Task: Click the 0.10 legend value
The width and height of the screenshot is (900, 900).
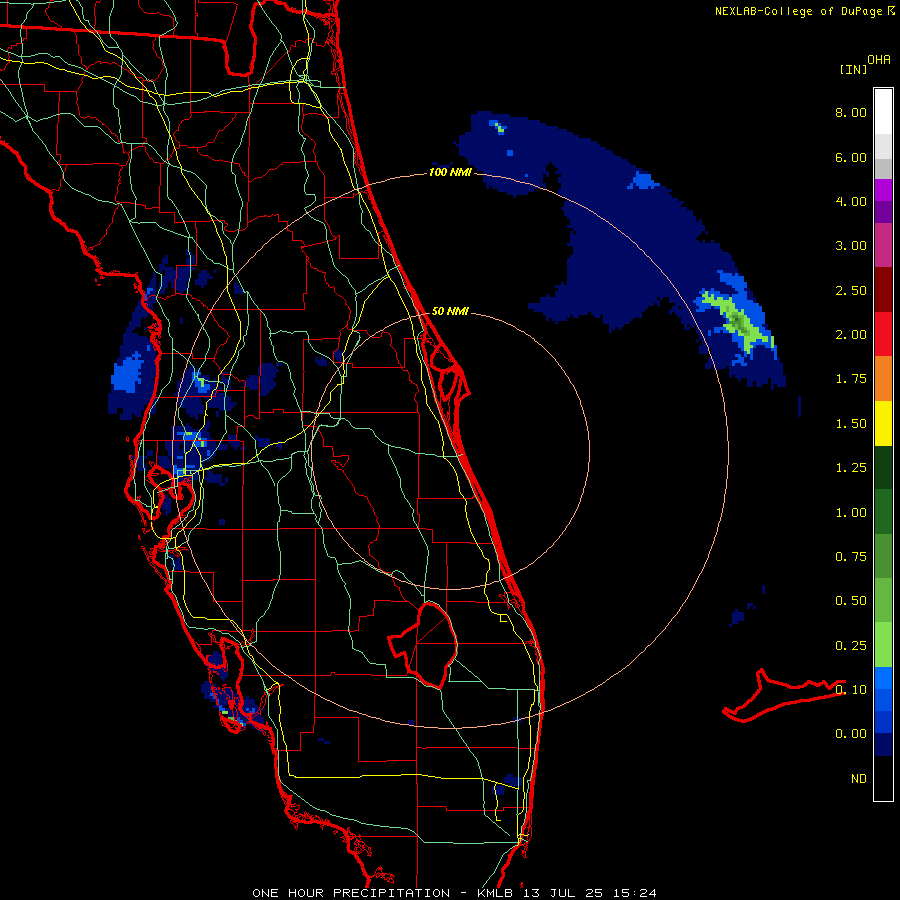Action: [851, 690]
